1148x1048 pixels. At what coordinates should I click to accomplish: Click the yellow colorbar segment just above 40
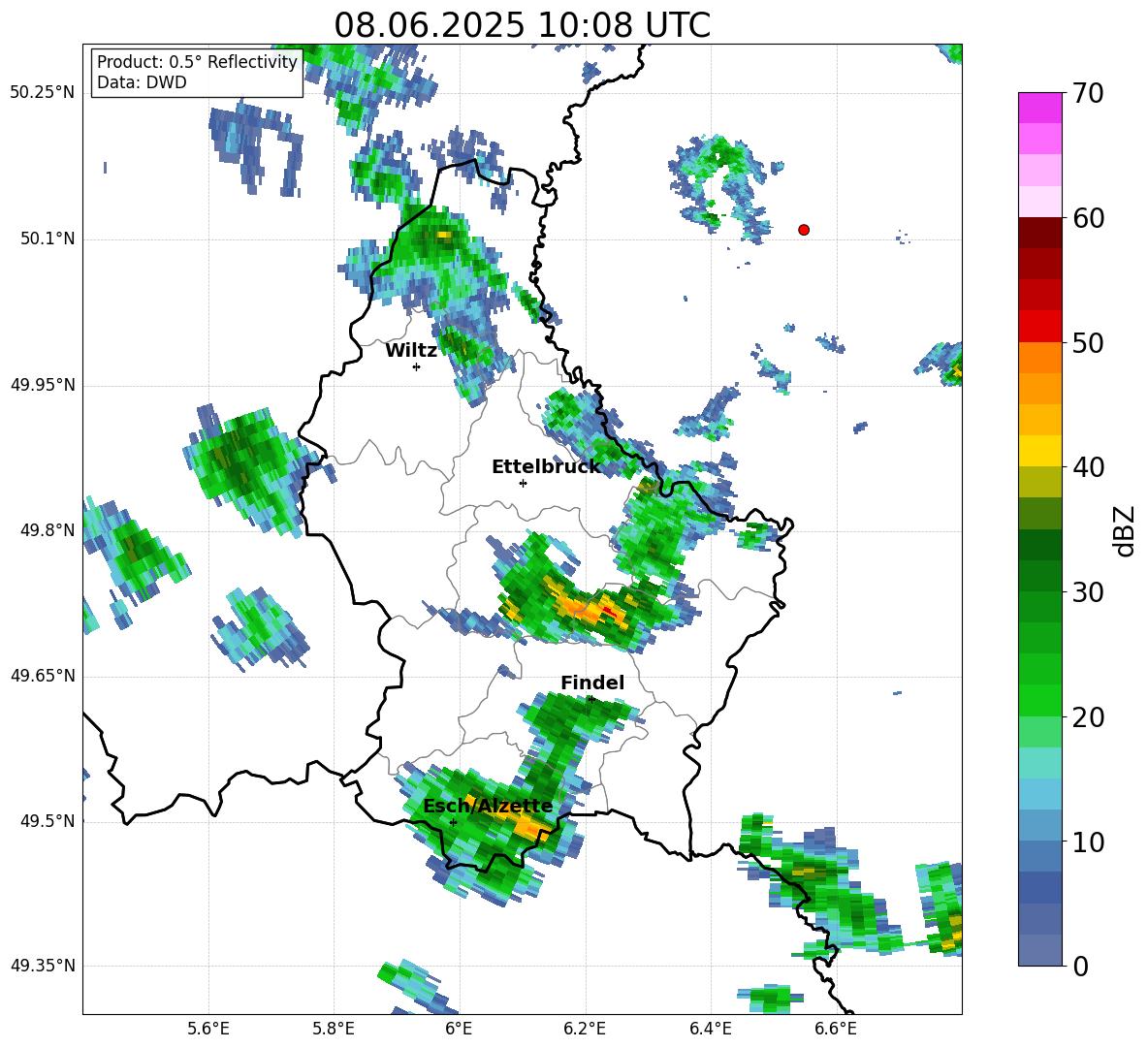coord(1039,451)
